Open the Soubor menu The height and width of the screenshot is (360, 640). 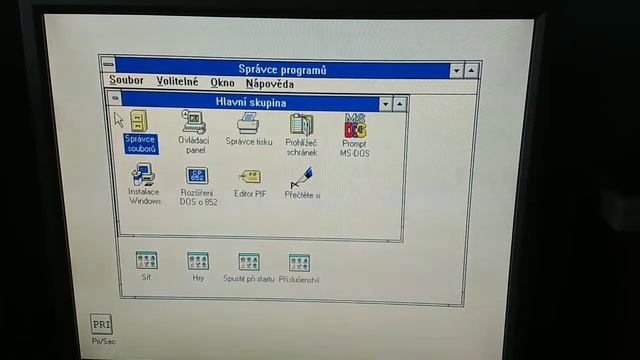tap(126, 80)
